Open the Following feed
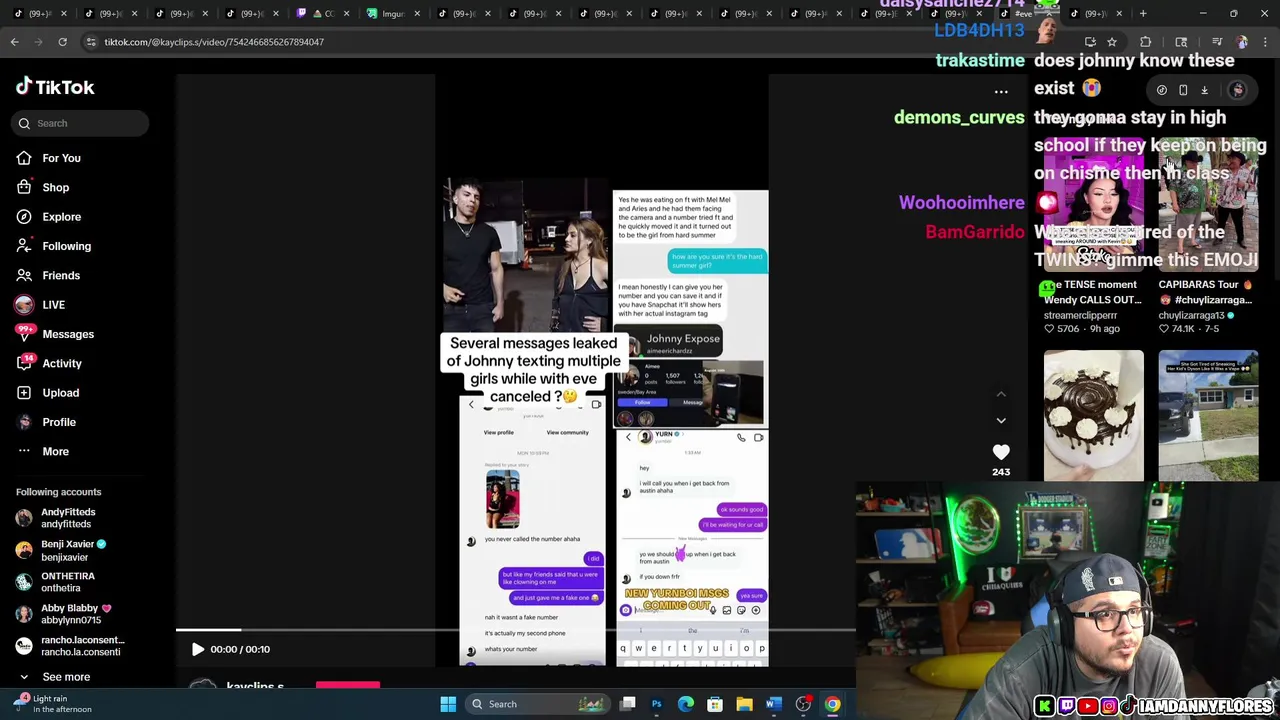Viewport: 1280px width, 720px height. tap(66, 246)
